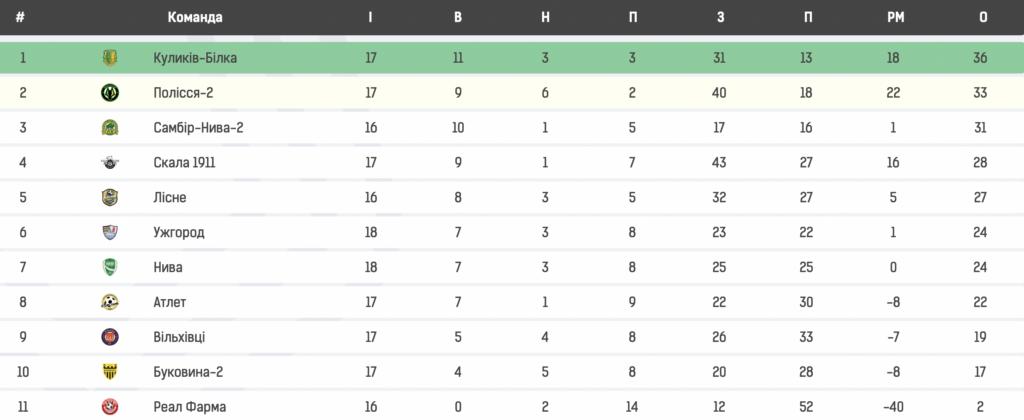Click the Атлет team emblem
This screenshot has height=420, width=1024.
coord(110,302)
